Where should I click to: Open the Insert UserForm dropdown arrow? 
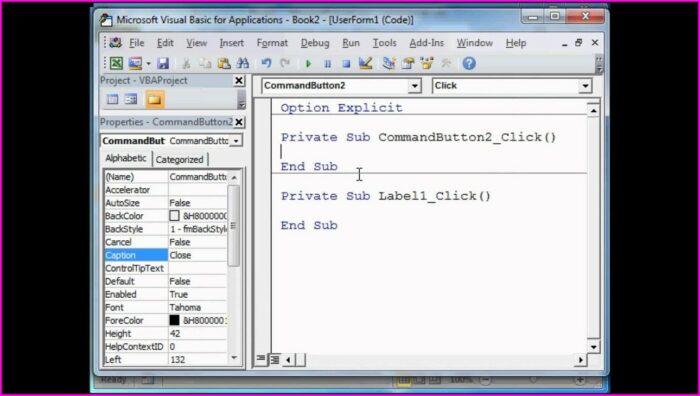[x=148, y=64]
